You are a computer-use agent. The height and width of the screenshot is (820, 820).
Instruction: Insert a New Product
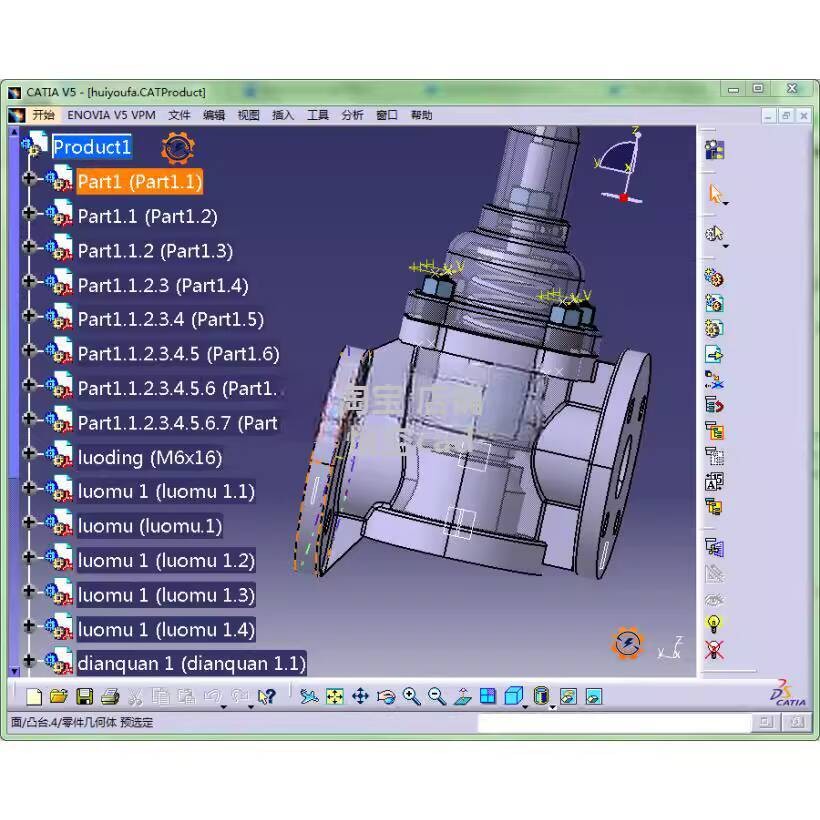(714, 303)
